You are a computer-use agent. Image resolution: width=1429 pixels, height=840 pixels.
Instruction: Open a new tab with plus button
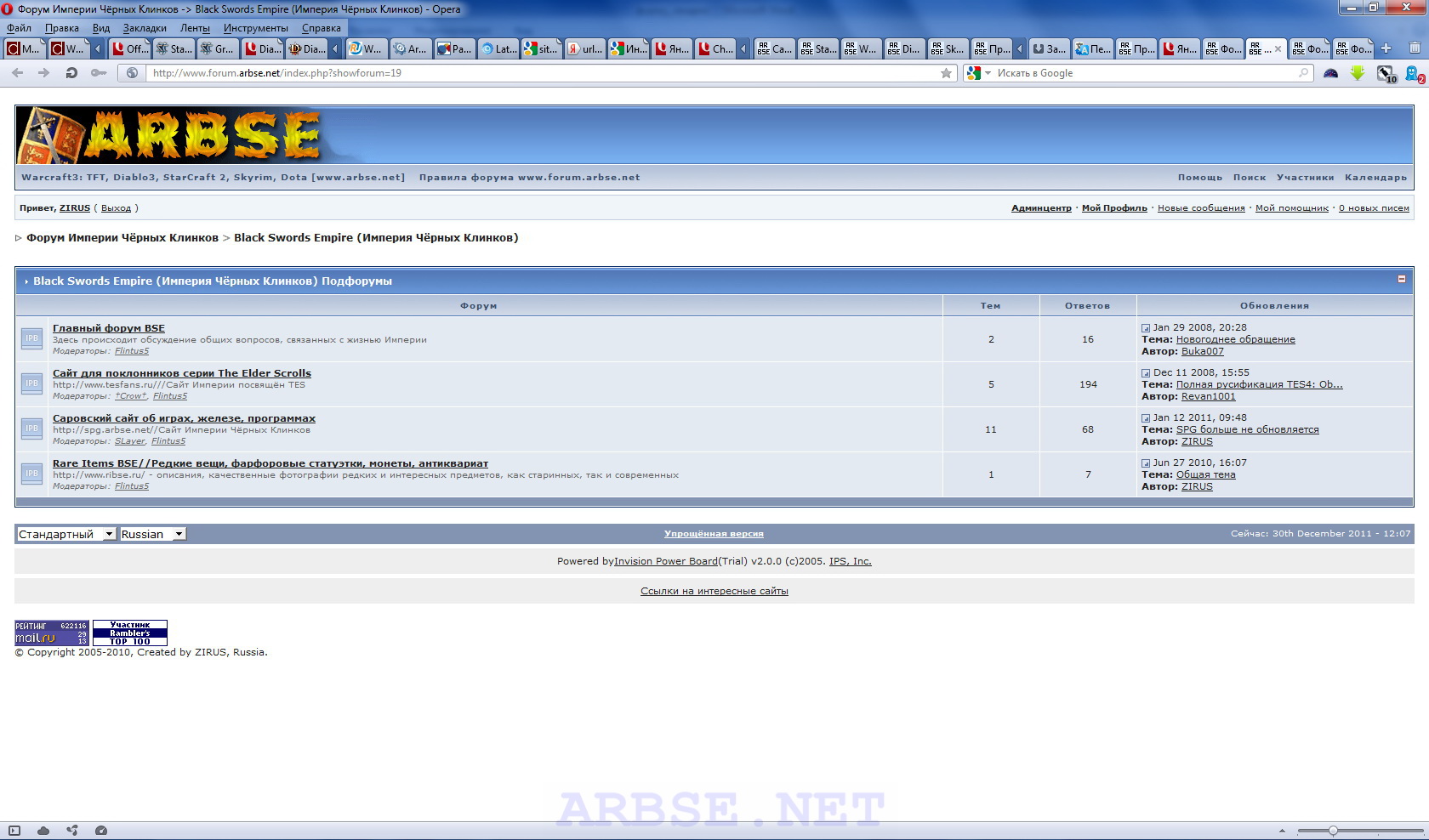(1386, 48)
